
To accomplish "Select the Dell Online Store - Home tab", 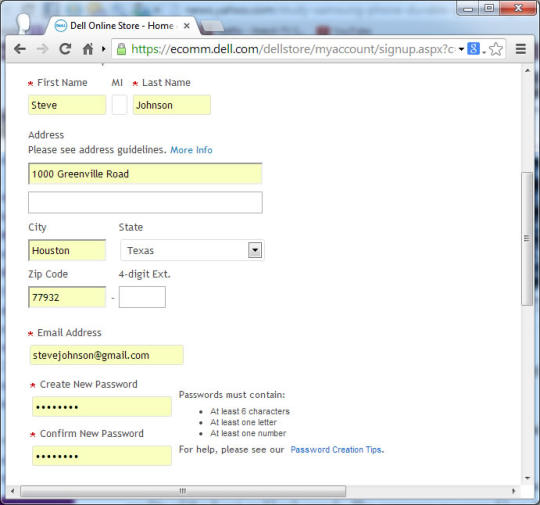I will coord(122,26).
